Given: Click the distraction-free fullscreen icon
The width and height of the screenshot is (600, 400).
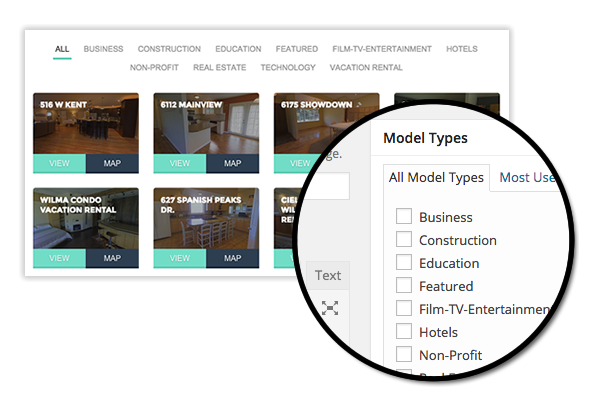Looking at the screenshot, I should [x=330, y=308].
